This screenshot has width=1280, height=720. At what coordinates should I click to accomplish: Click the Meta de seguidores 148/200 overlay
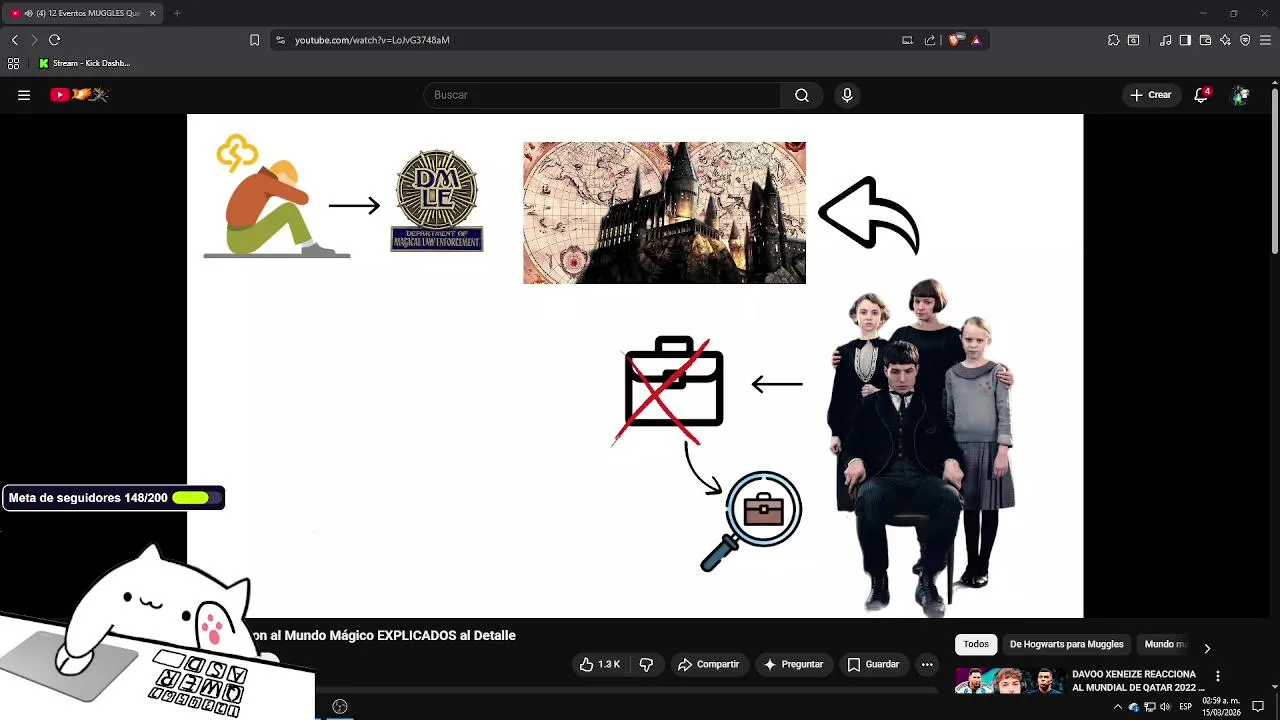tap(113, 498)
